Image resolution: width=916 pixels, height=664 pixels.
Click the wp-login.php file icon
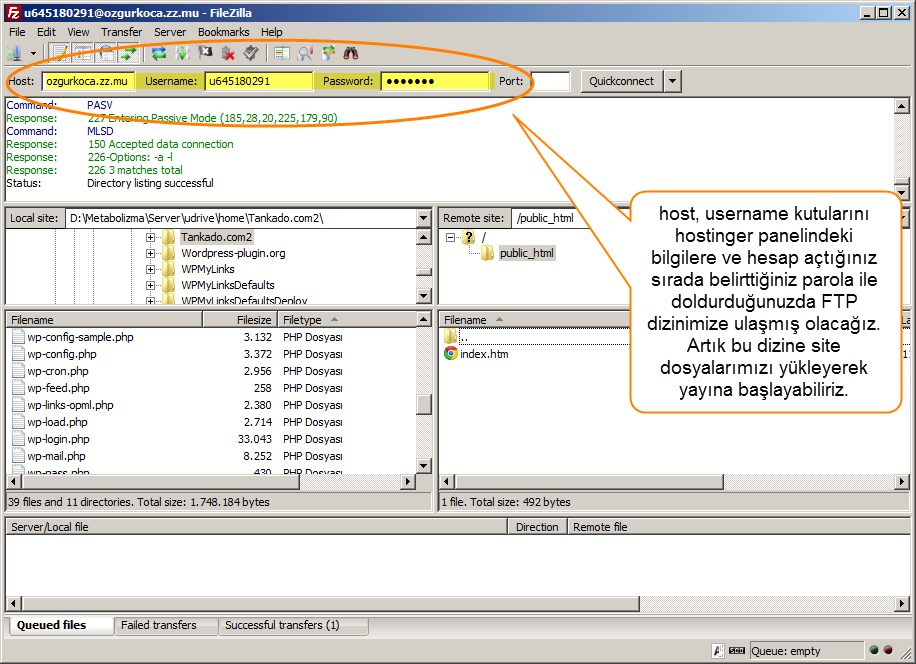[x=18, y=439]
